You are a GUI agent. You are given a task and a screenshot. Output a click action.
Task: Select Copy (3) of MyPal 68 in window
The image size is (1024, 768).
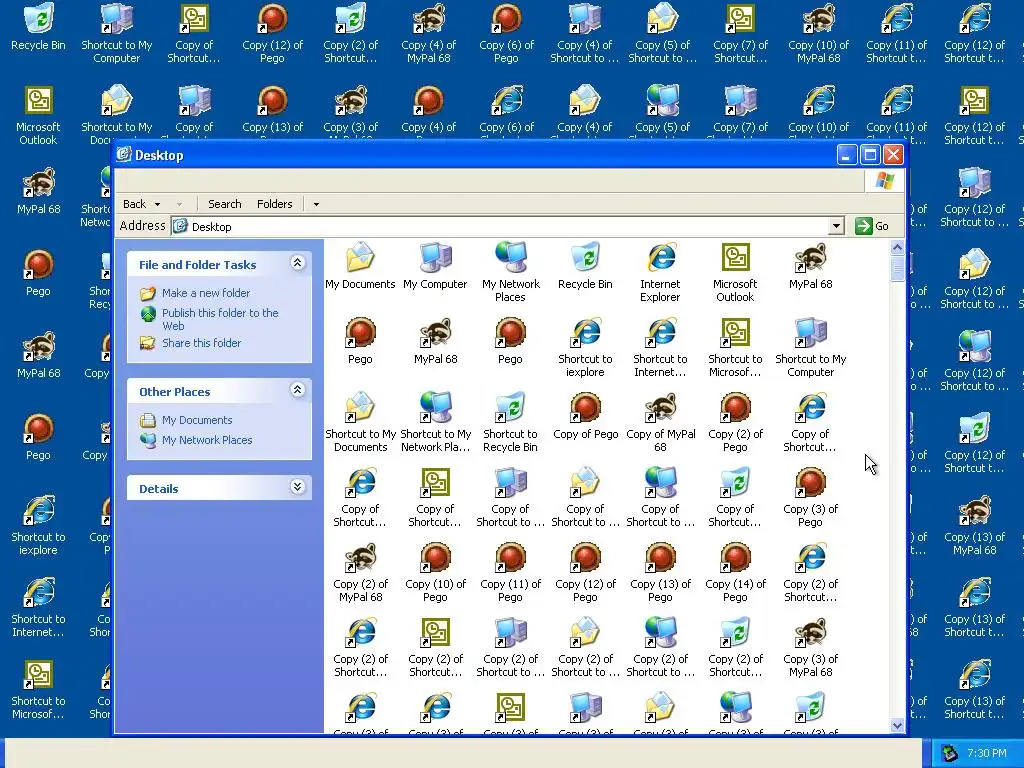[x=810, y=648]
